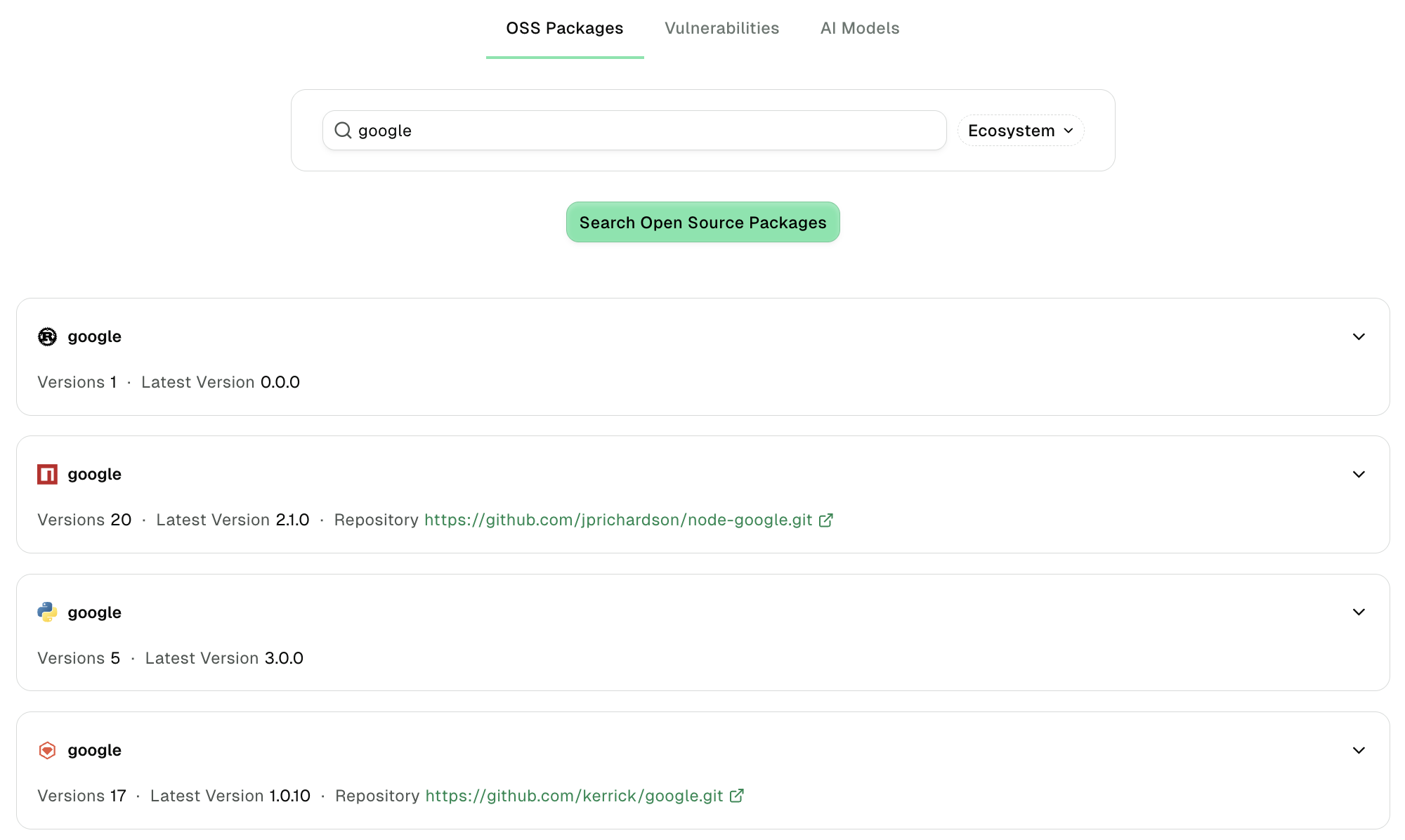Click external link icon after kerrick/google.git
The image size is (1405, 840).
point(737,796)
